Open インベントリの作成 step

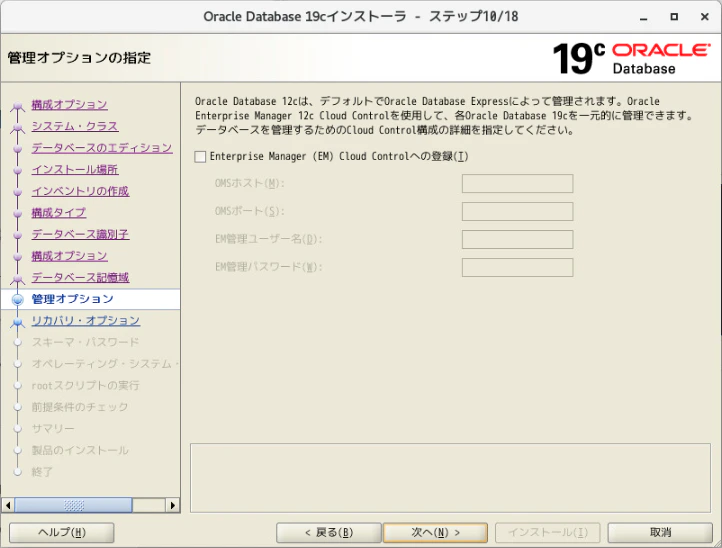(80, 191)
